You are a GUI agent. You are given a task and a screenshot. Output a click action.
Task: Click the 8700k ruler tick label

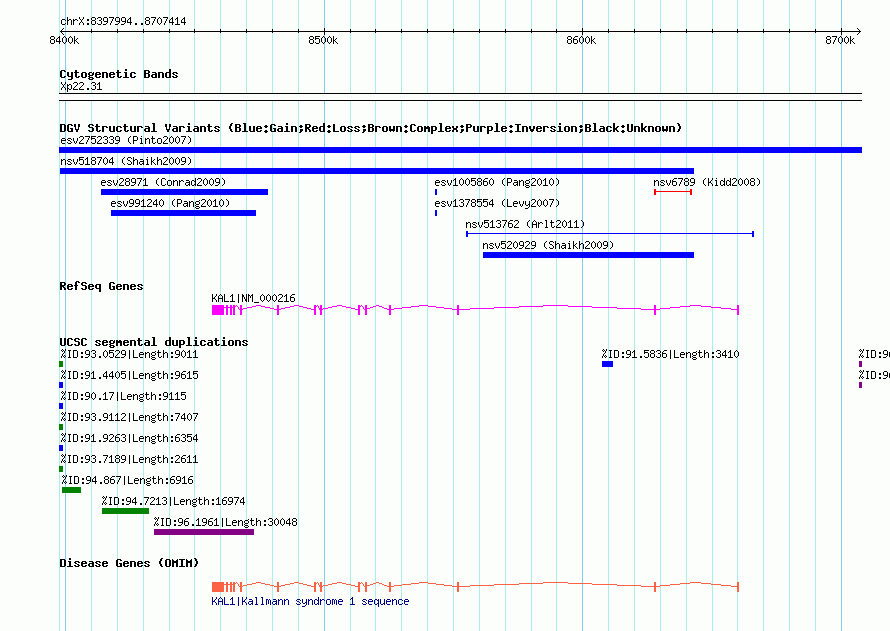tap(840, 40)
